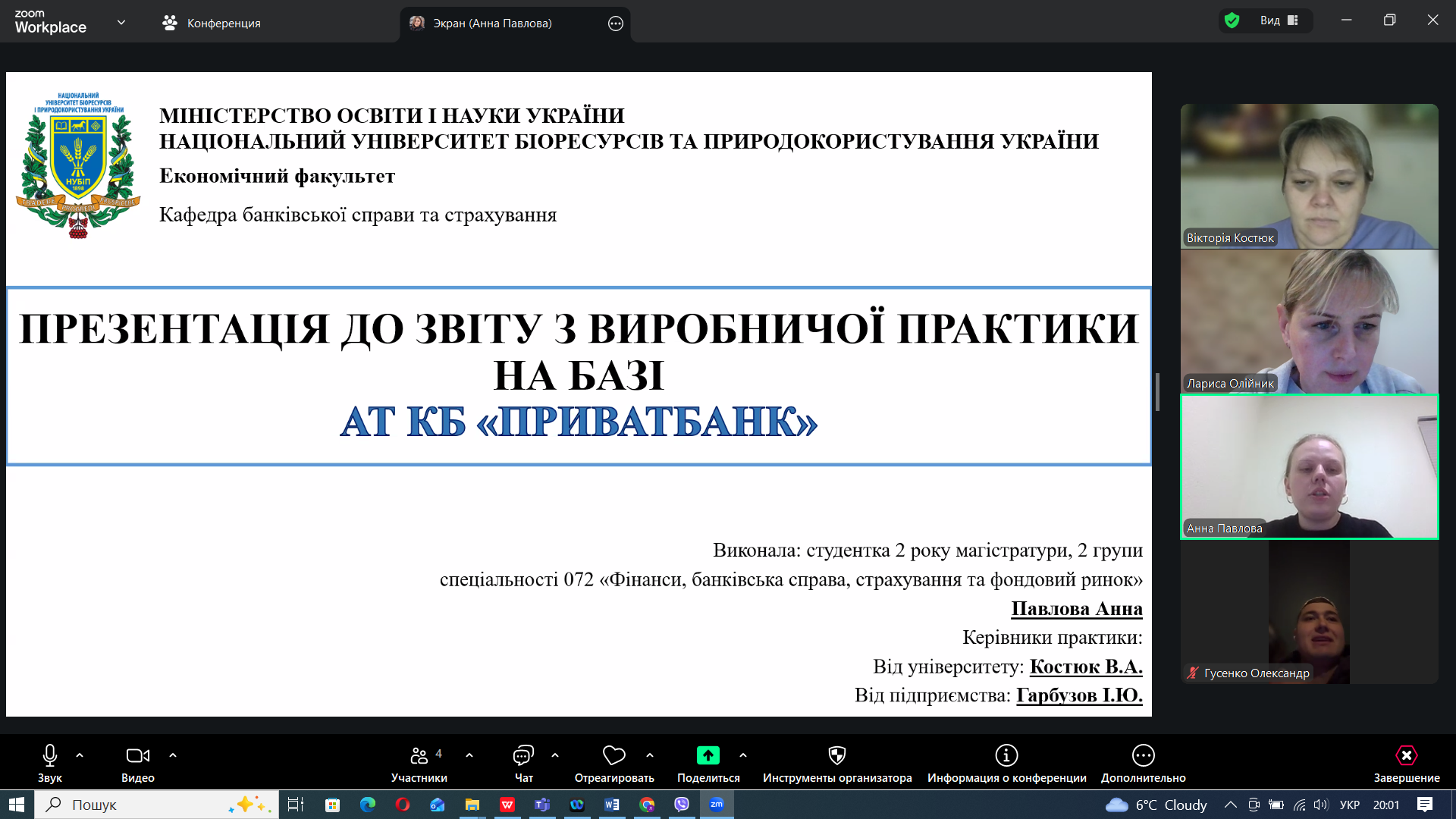Open the Chat panel icon
This screenshot has height=819, width=1456.
coord(523,756)
